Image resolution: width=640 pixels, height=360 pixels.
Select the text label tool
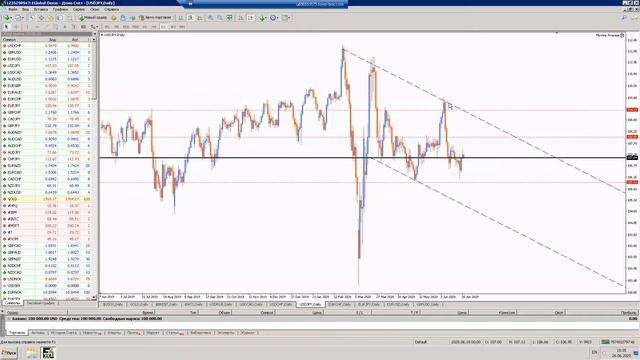tap(74, 27)
